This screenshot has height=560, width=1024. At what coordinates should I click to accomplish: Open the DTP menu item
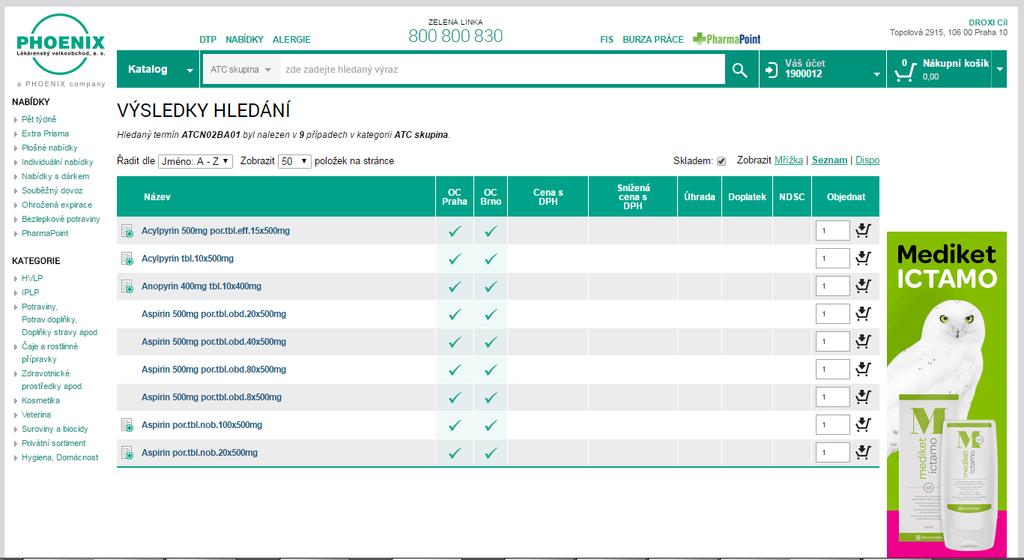pos(208,39)
